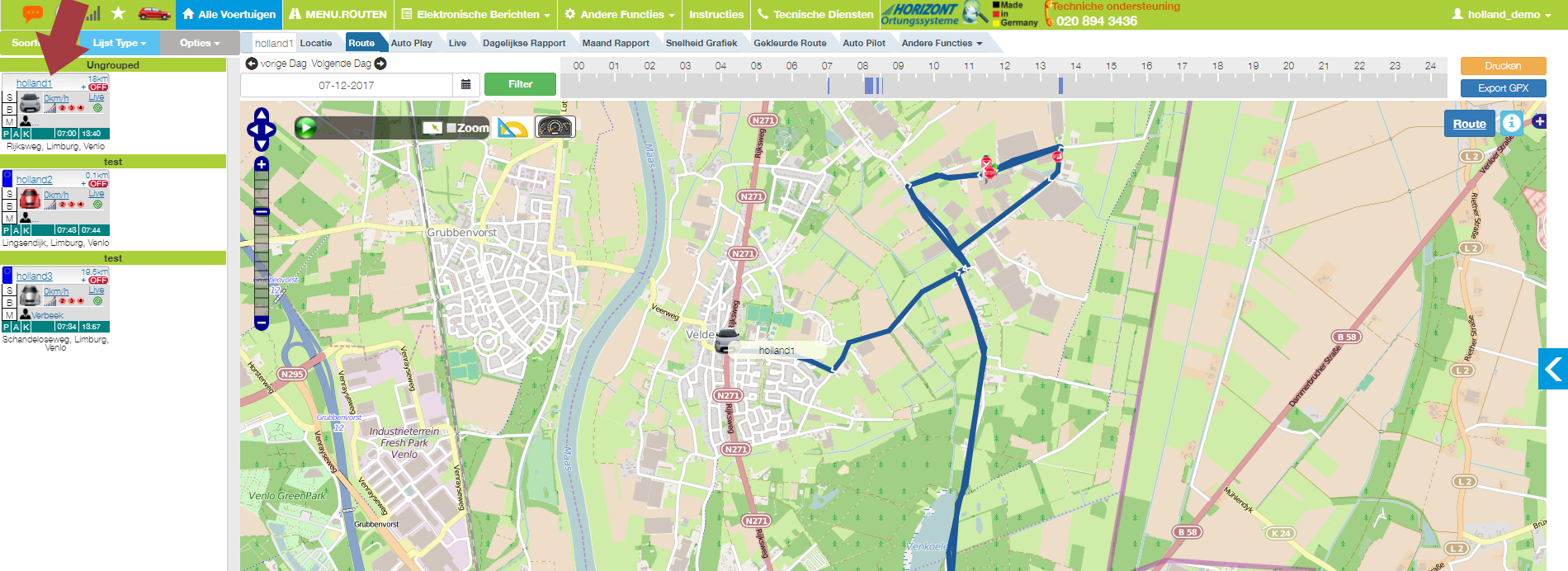Open Andere Functies tab dropdown
Screen dimensions: 1568x571
point(942,43)
